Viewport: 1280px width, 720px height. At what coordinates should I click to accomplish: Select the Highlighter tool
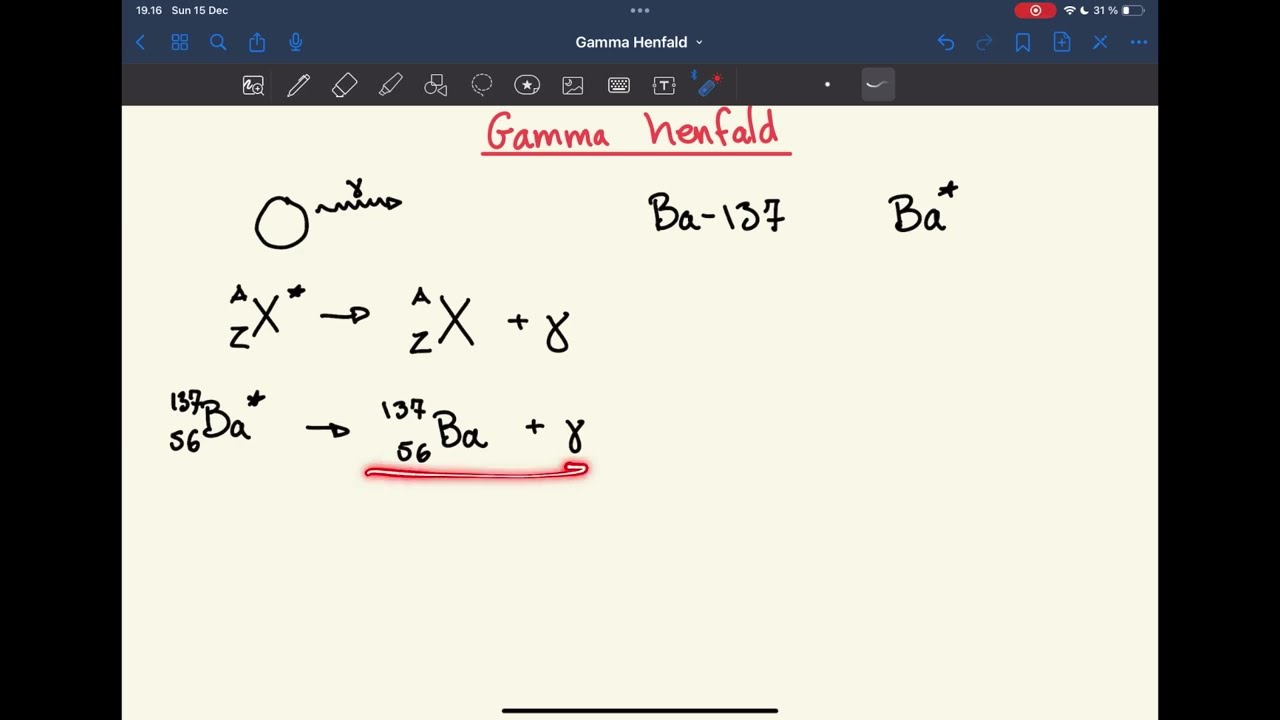pyautogui.click(x=390, y=86)
